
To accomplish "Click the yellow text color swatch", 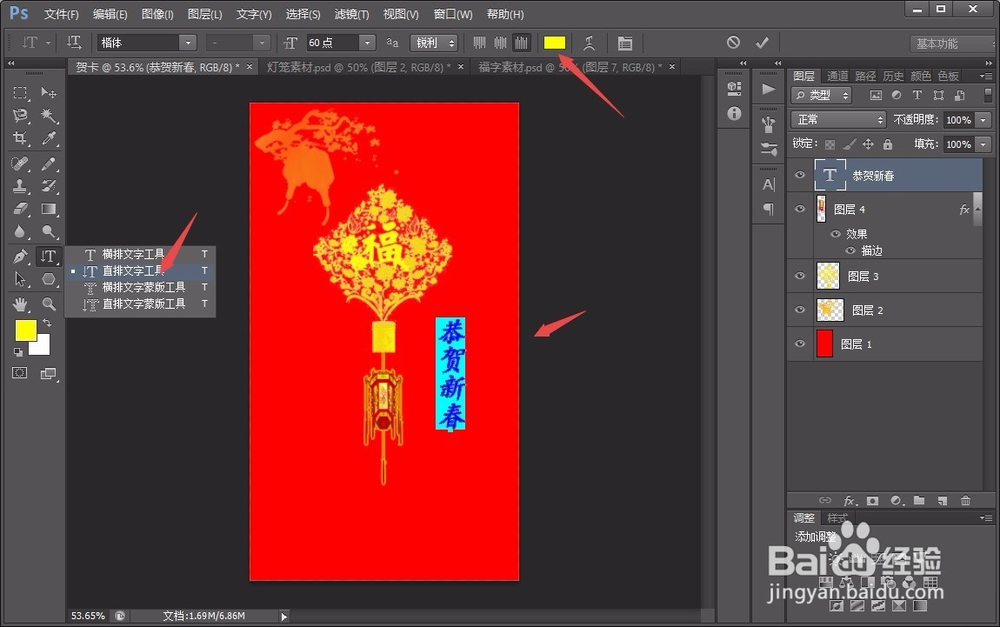I will (554, 43).
